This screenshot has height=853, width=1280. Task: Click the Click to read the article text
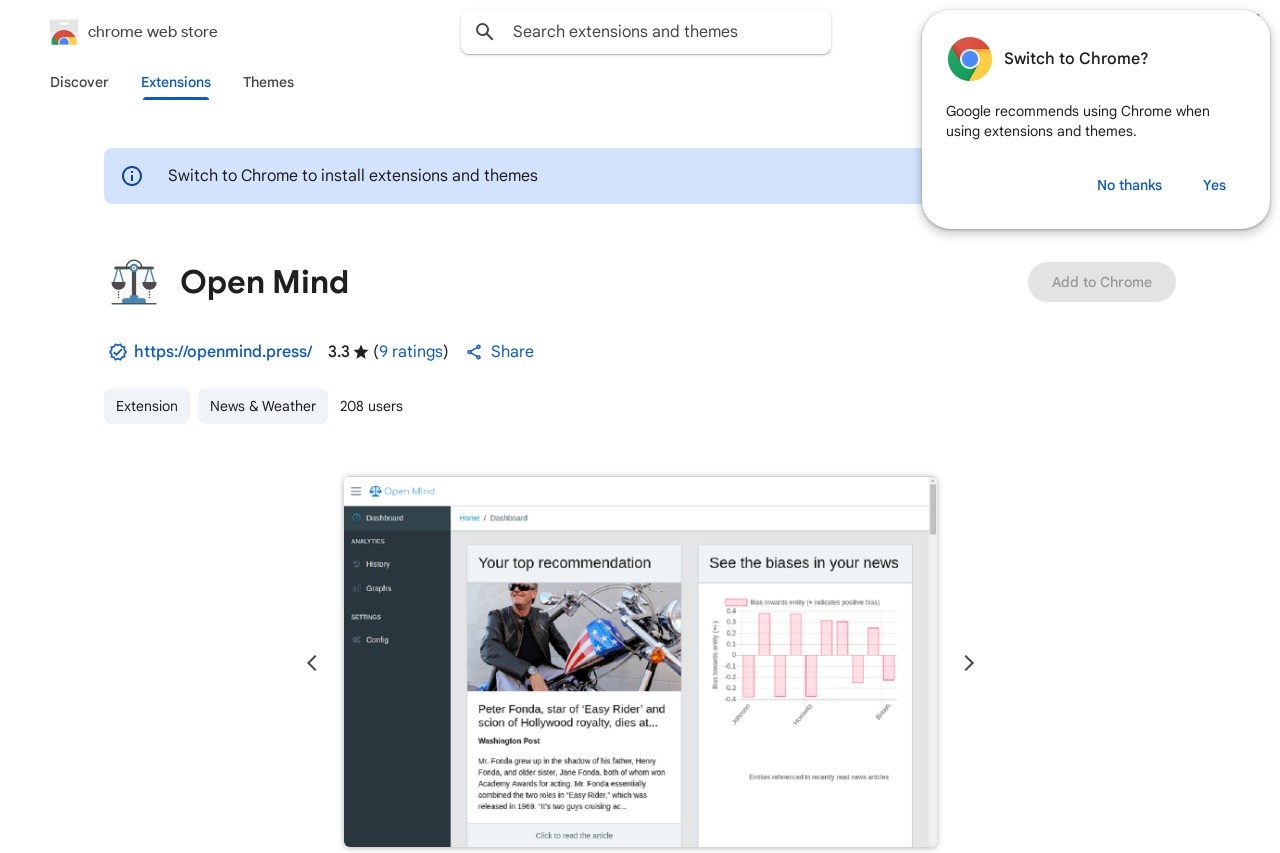(574, 835)
